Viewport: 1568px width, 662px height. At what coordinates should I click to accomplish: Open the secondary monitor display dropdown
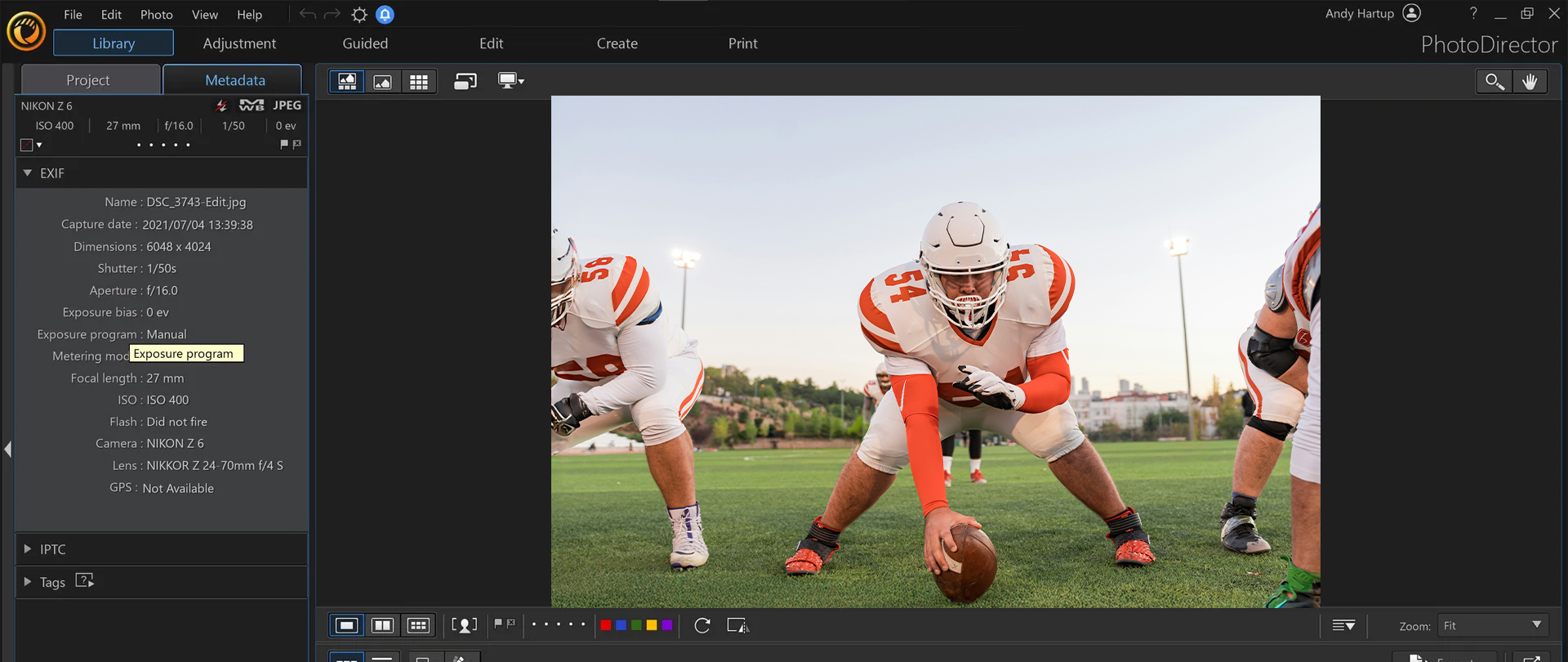[x=511, y=81]
